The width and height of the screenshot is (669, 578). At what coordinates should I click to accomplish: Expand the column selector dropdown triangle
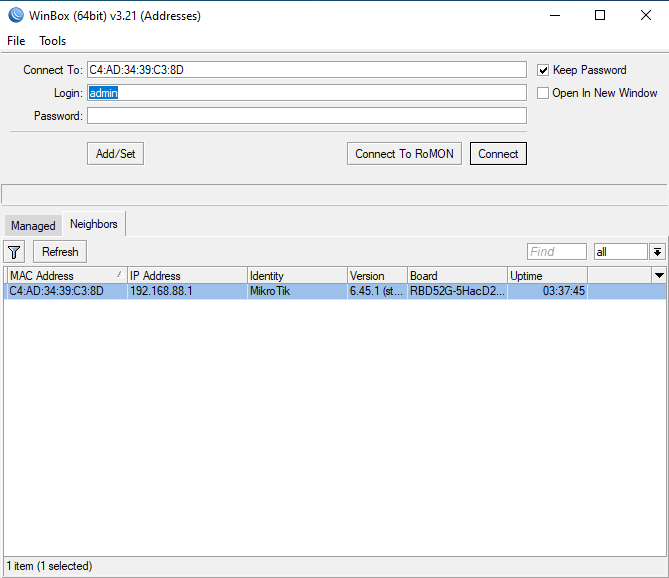[659, 276]
